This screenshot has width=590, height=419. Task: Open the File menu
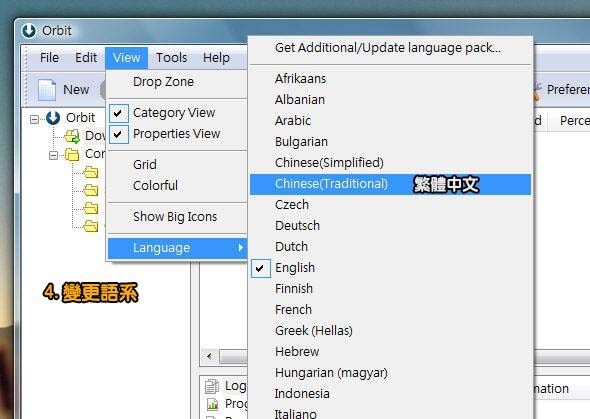(x=49, y=58)
